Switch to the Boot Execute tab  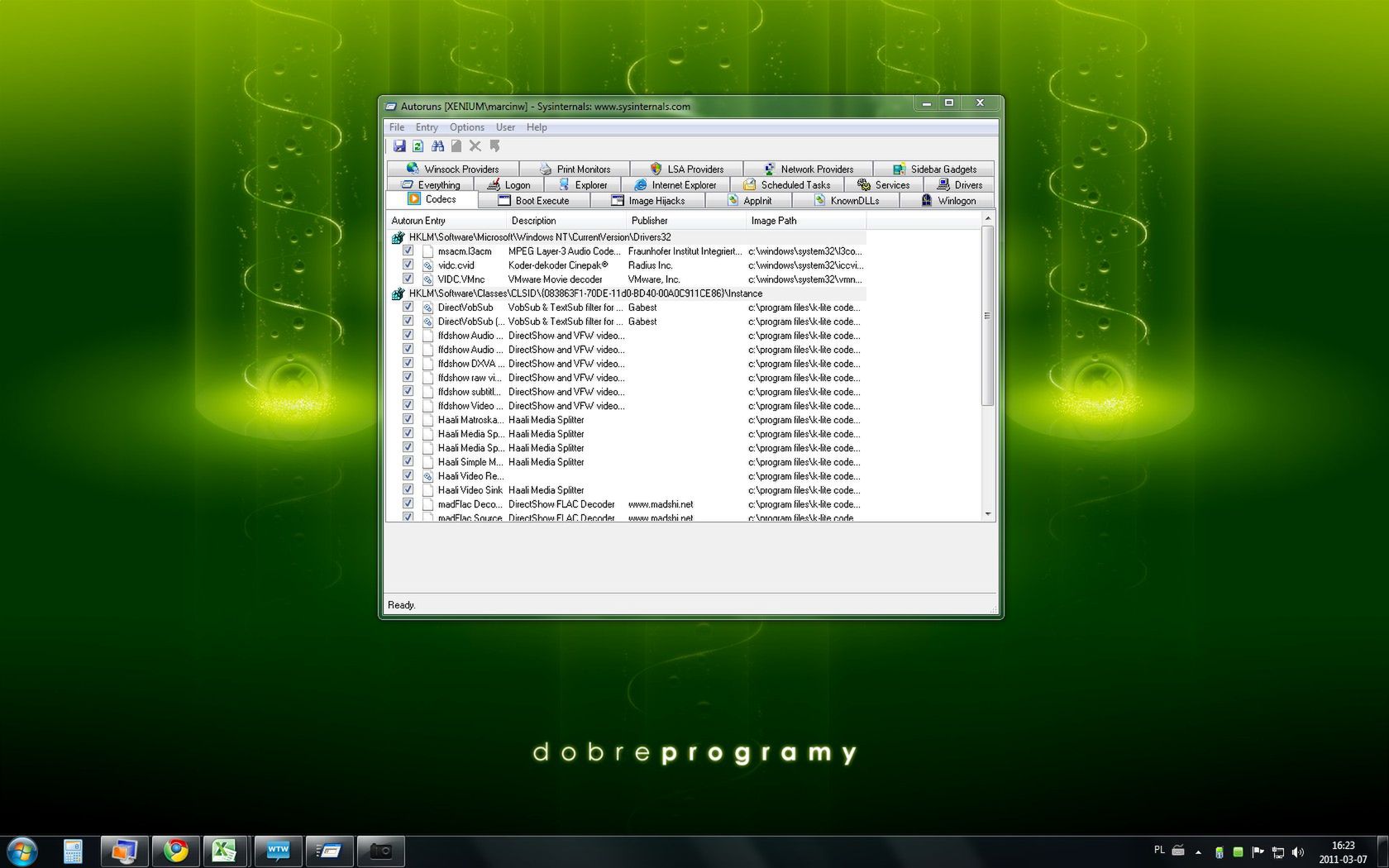(533, 200)
